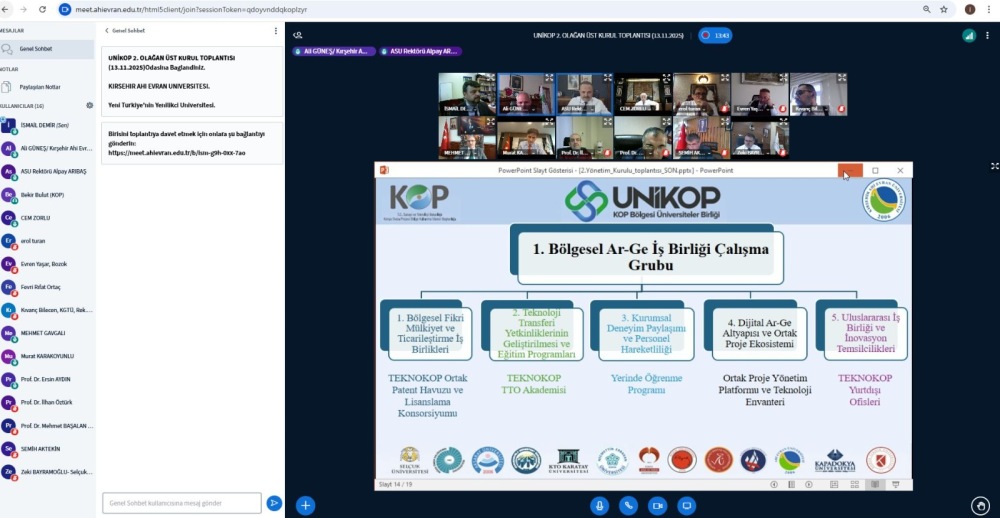The width and height of the screenshot is (1000, 518).
Task: Open the users list settings gear
Action: point(89,105)
